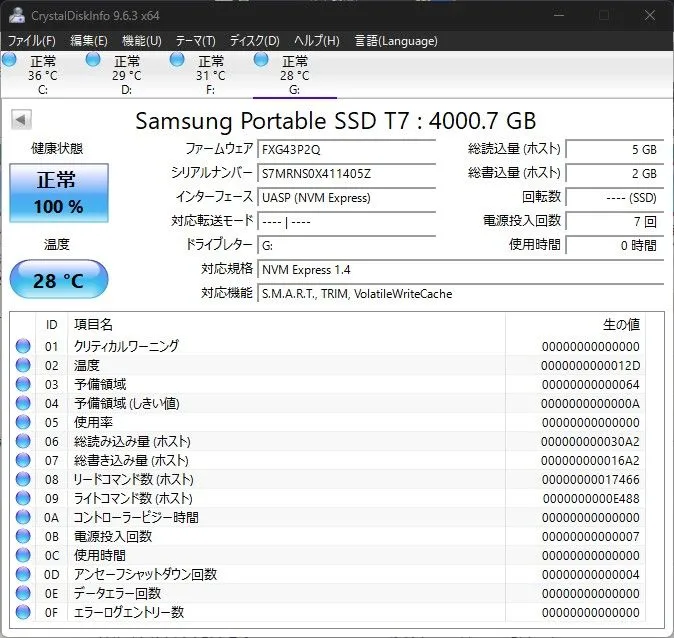The height and width of the screenshot is (638, 674).
Task: Select the C: drive status orb
Action: pyautogui.click(x=10, y=60)
